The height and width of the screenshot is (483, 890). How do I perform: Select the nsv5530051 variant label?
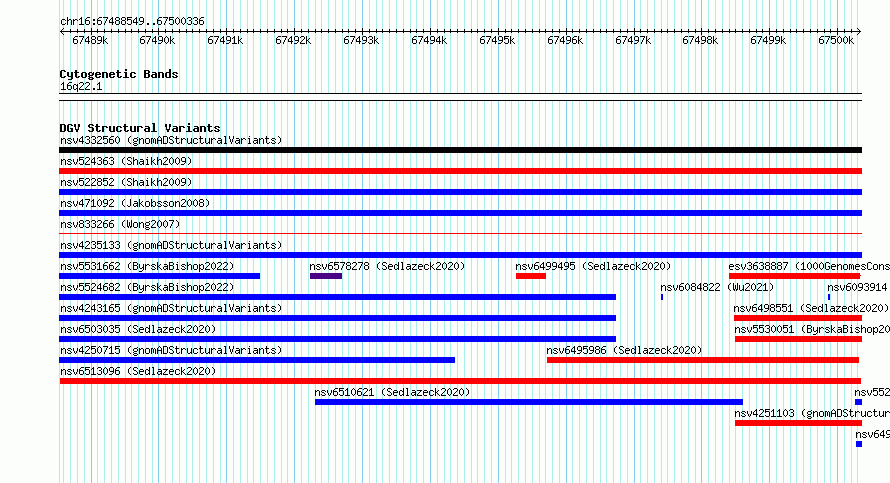(x=812, y=329)
